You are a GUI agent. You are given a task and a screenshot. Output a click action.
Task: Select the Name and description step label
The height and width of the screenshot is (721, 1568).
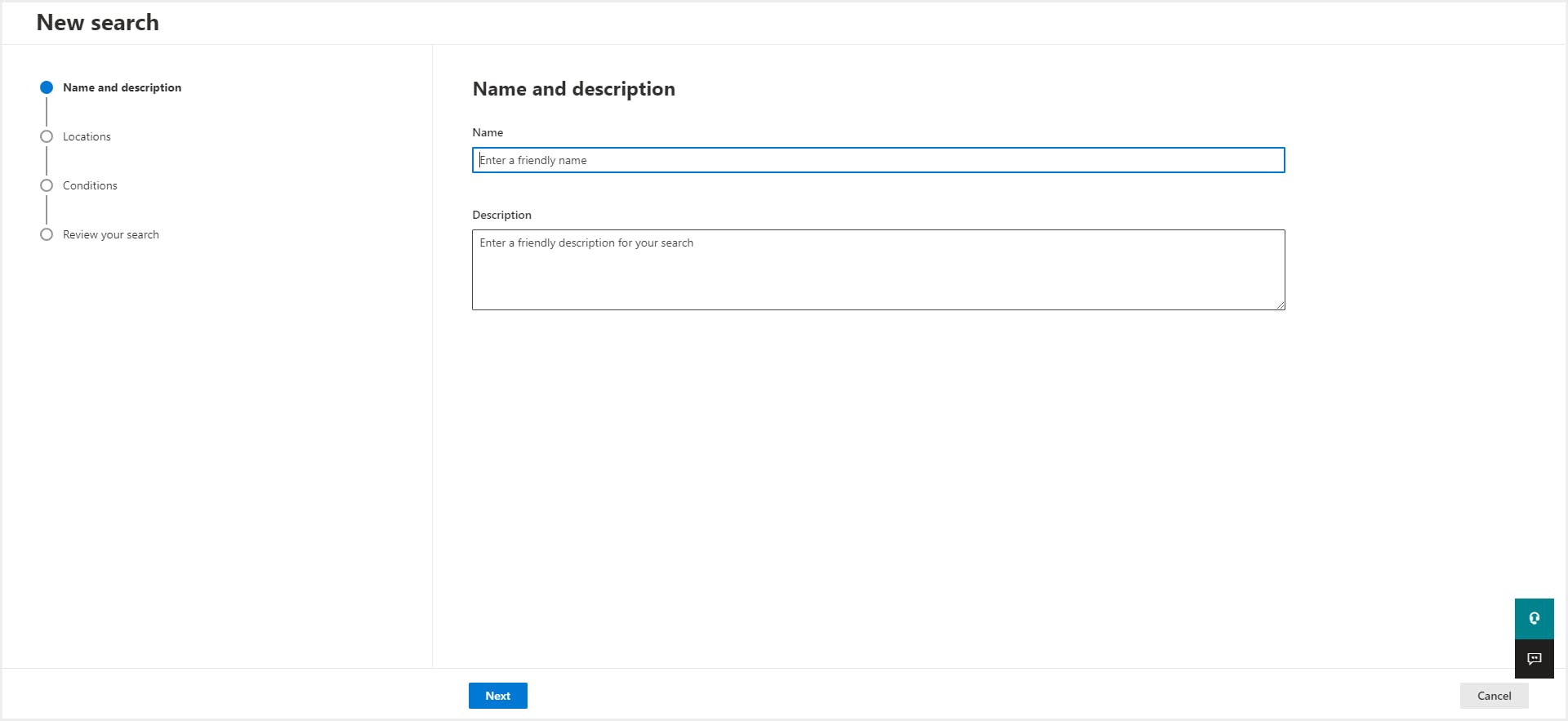122,87
